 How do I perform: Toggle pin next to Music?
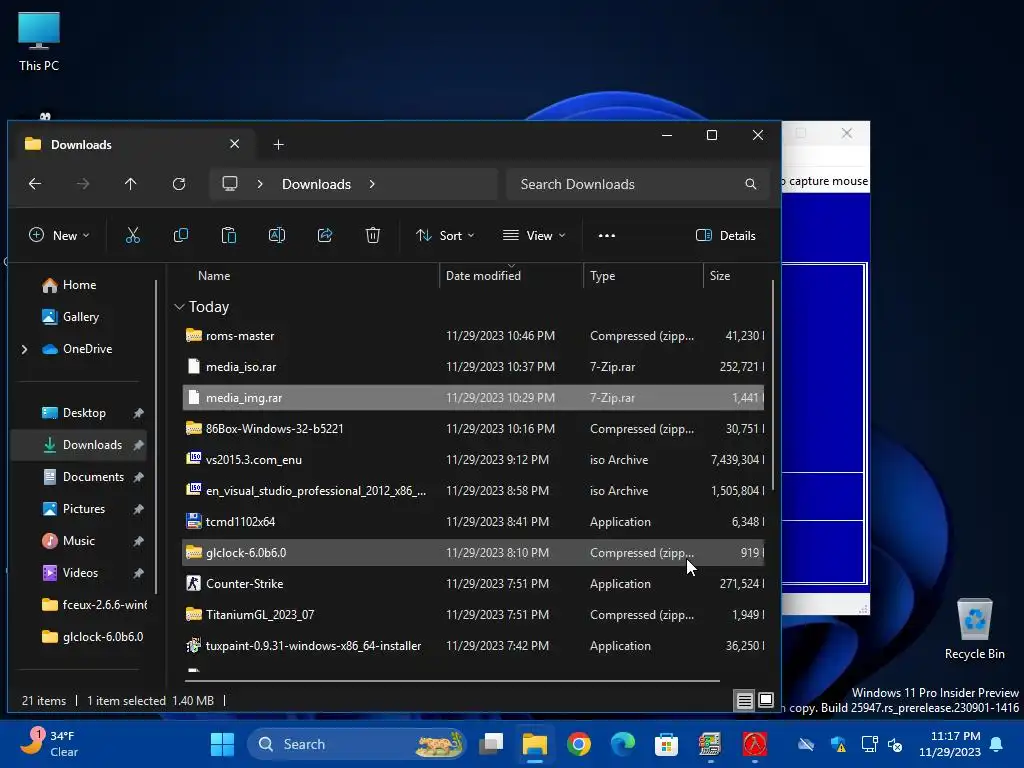(x=138, y=541)
